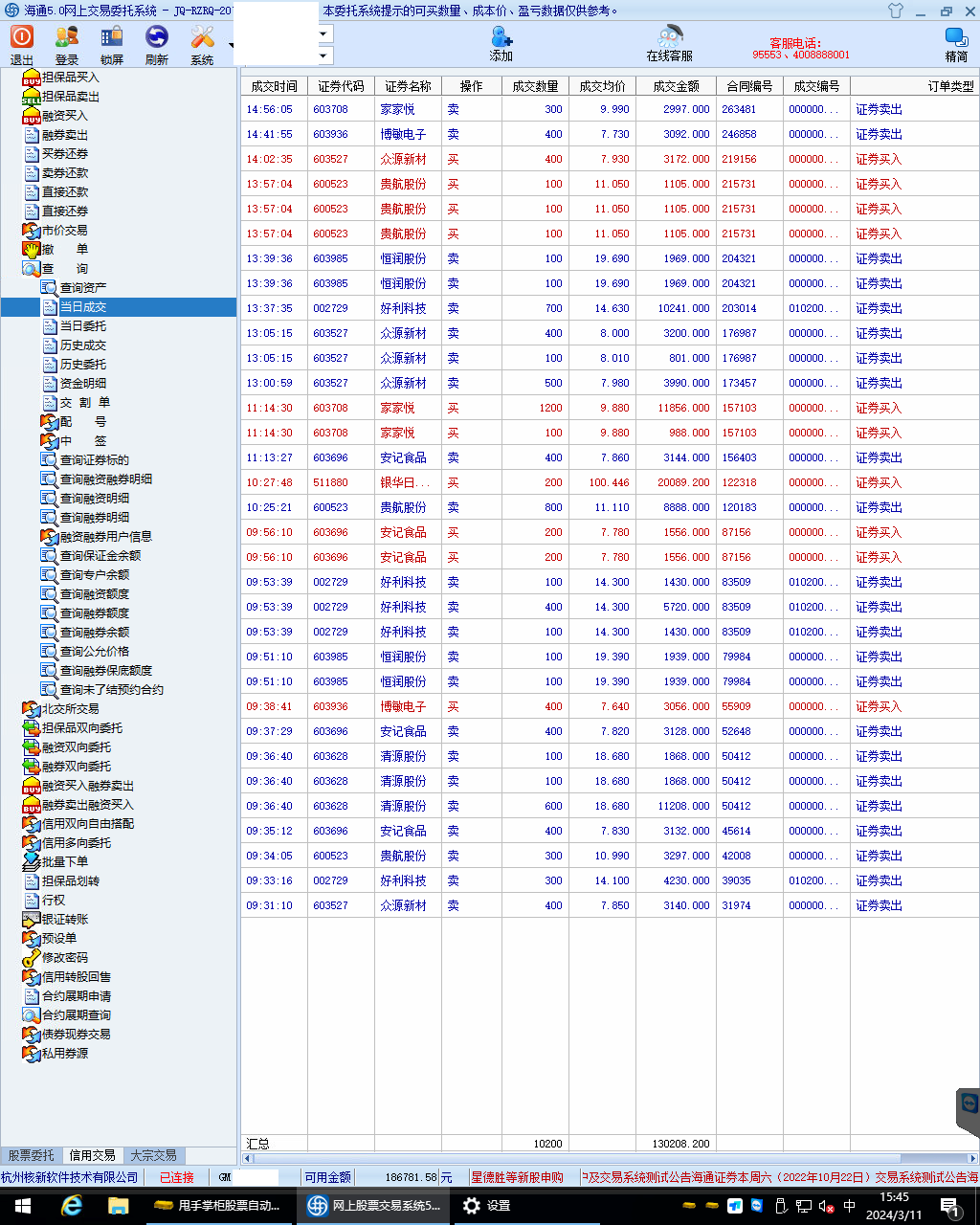Image resolution: width=980 pixels, height=1225 pixels.
Task: Click the 修改密码 key icon
Action: [x=32, y=957]
